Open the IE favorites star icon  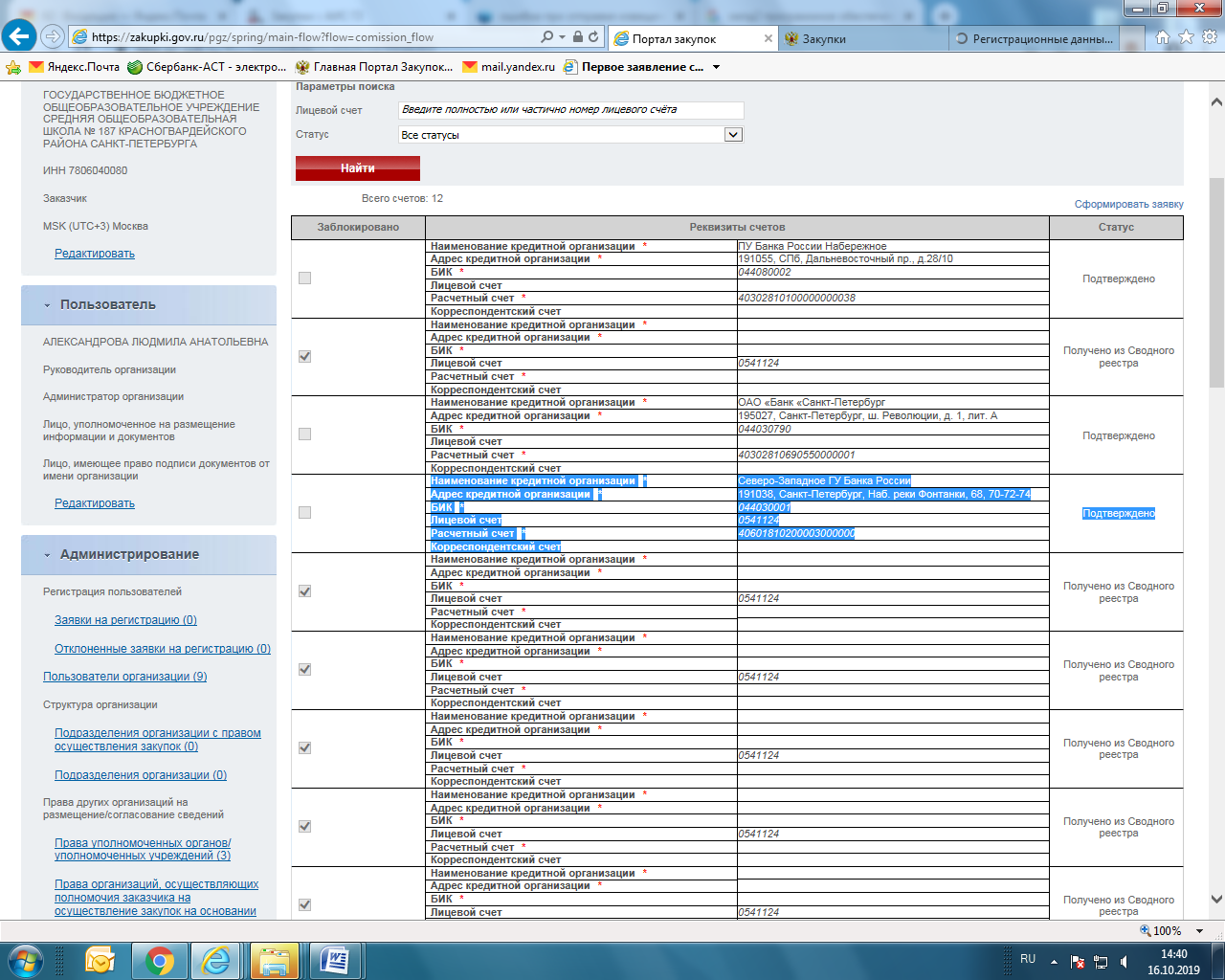pos(1186,37)
